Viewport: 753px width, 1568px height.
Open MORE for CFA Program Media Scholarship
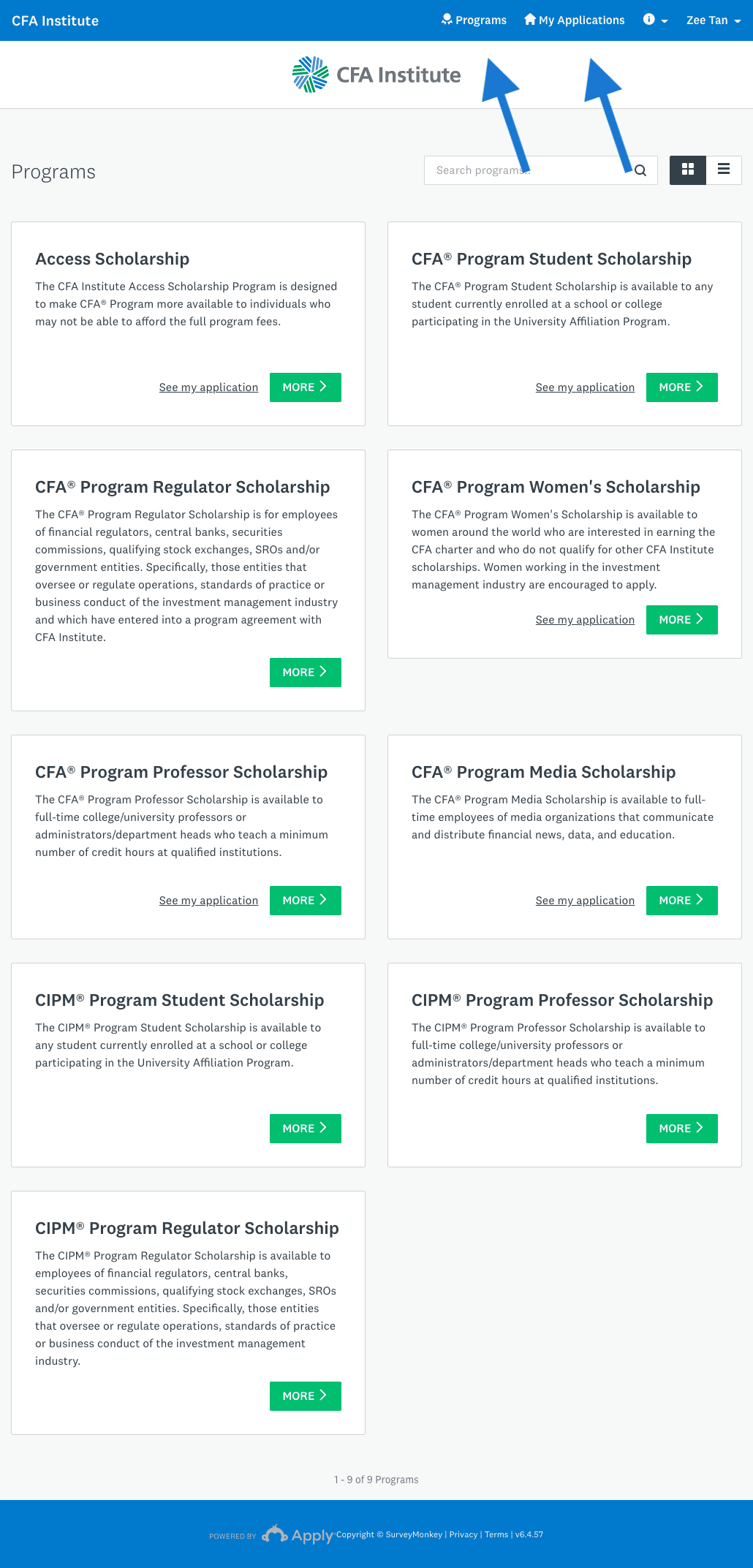pyautogui.click(x=682, y=901)
